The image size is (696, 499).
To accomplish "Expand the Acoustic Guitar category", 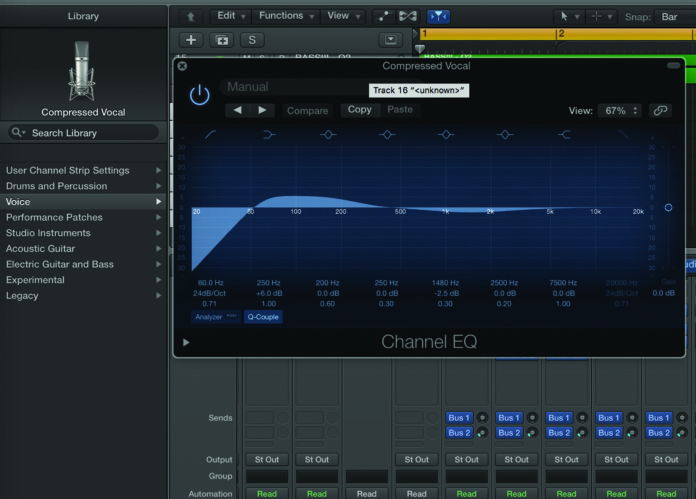I will pos(83,249).
